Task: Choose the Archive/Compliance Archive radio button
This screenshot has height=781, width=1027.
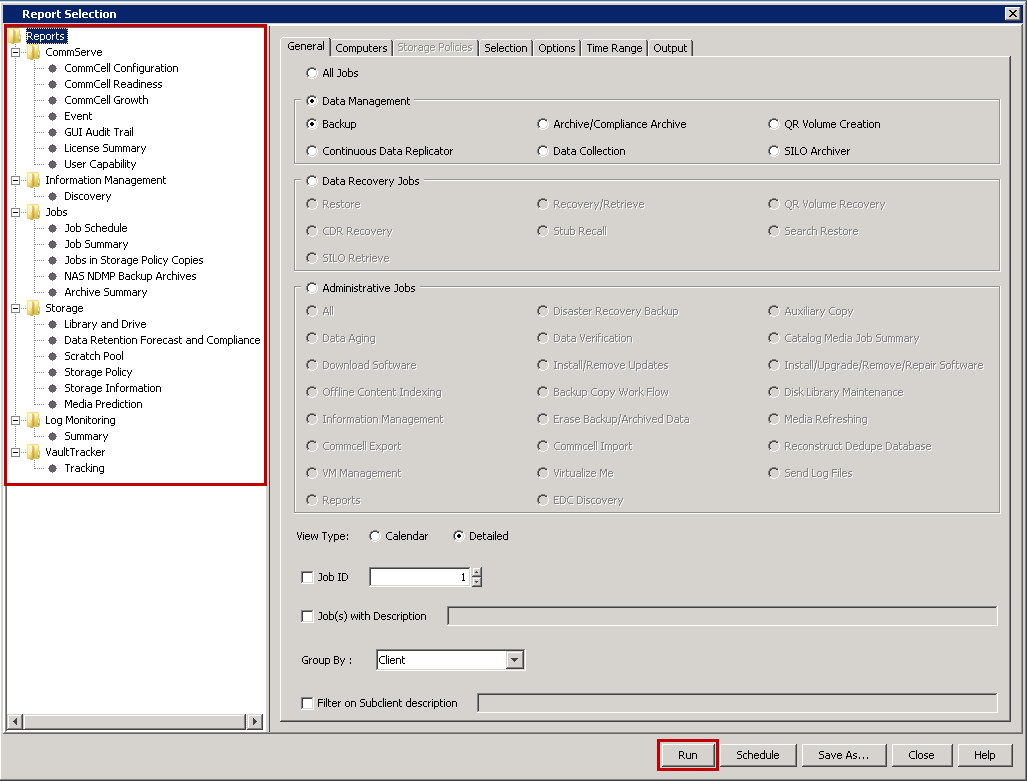Action: [x=542, y=124]
